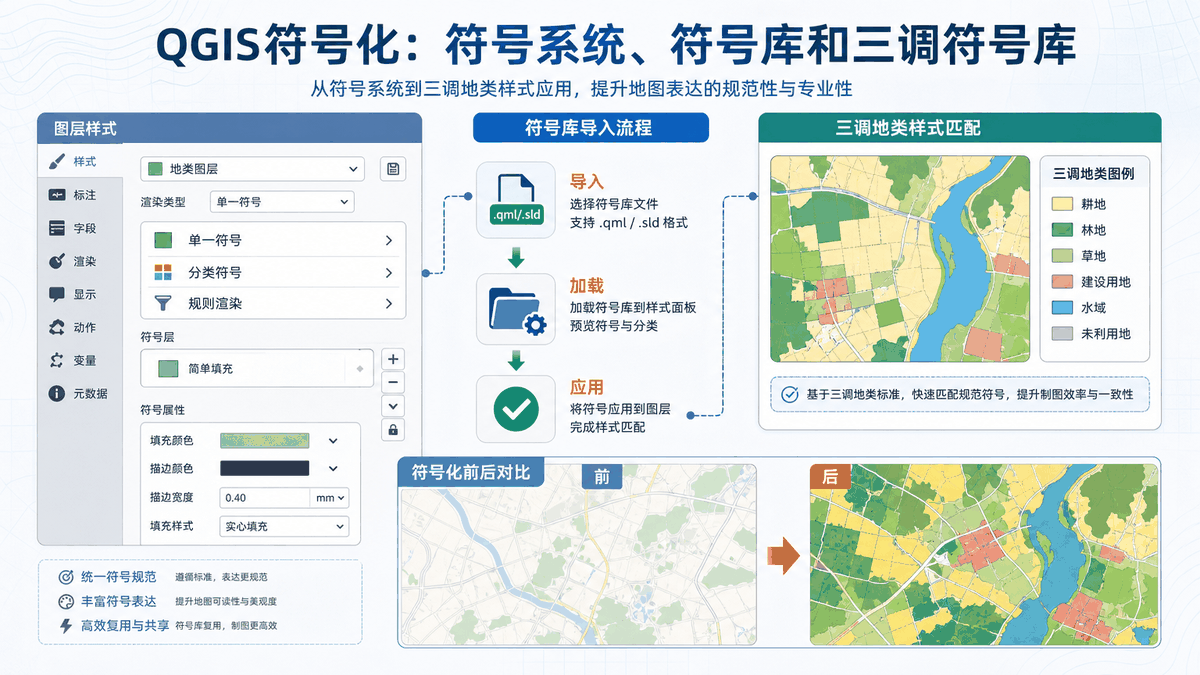Image resolution: width=1200 pixels, height=675 pixels.
Task: Expand the 单一符号 row chevron
Action: pyautogui.click(x=388, y=240)
